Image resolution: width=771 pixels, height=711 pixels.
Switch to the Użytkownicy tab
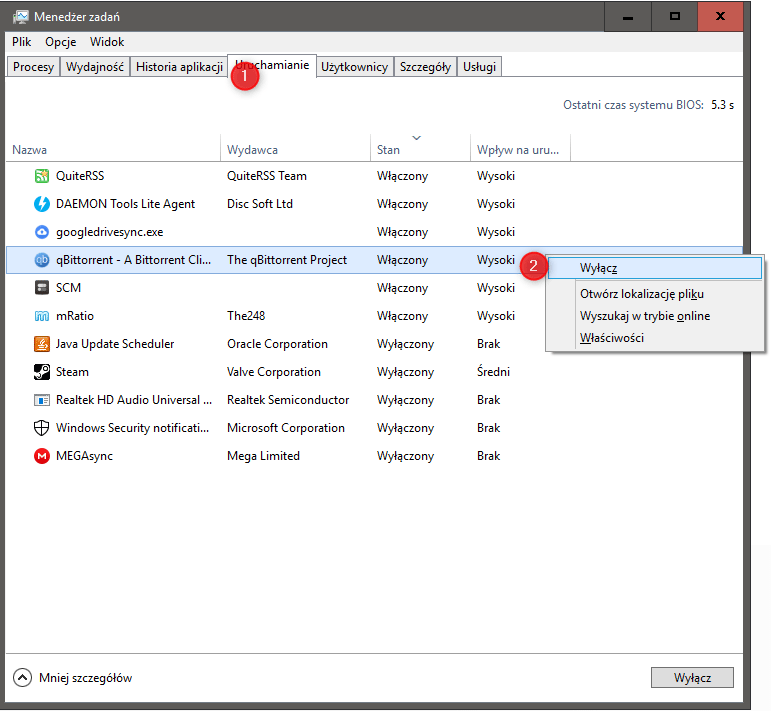[x=355, y=67]
